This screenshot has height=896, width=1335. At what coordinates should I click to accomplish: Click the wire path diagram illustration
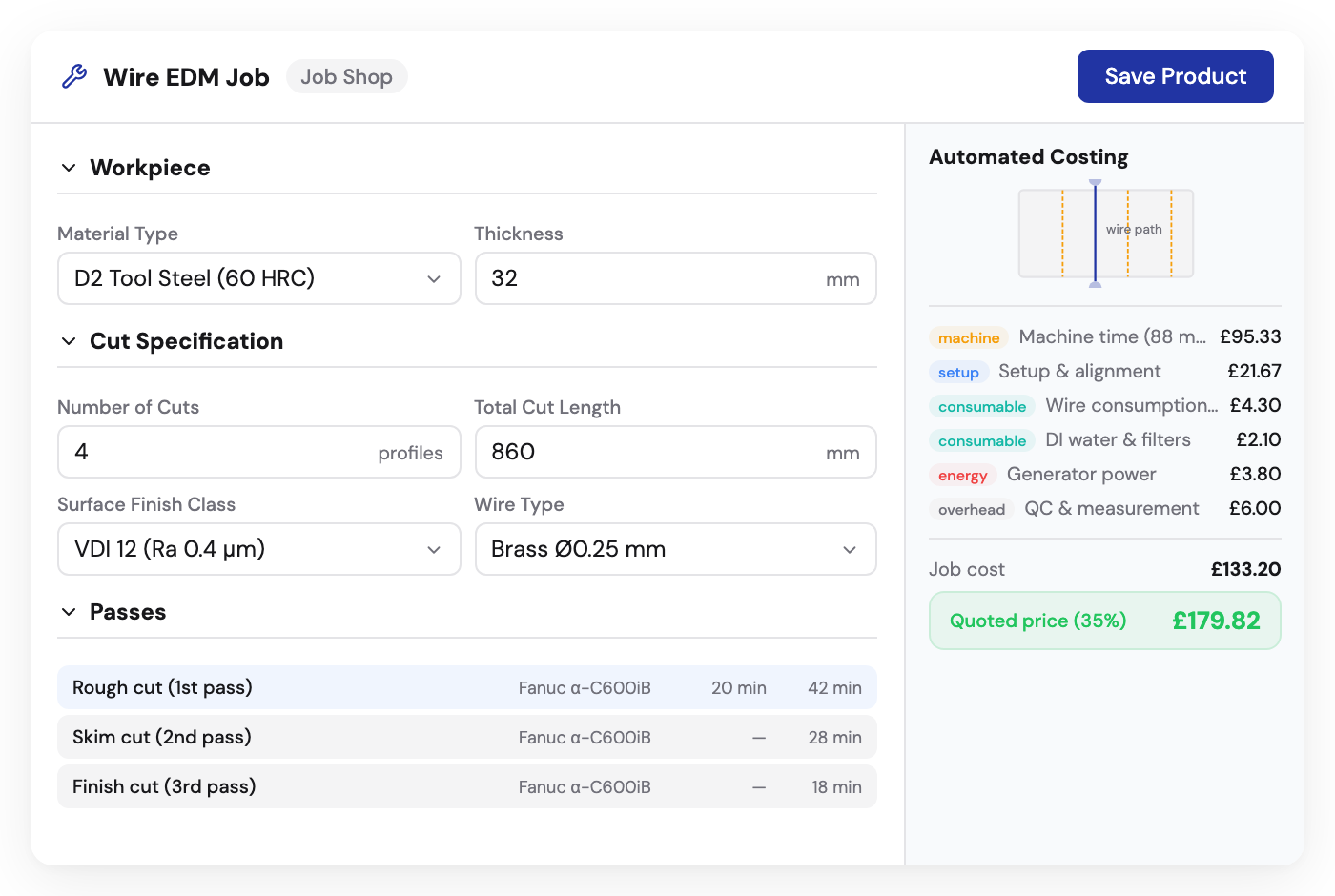[x=1105, y=233]
